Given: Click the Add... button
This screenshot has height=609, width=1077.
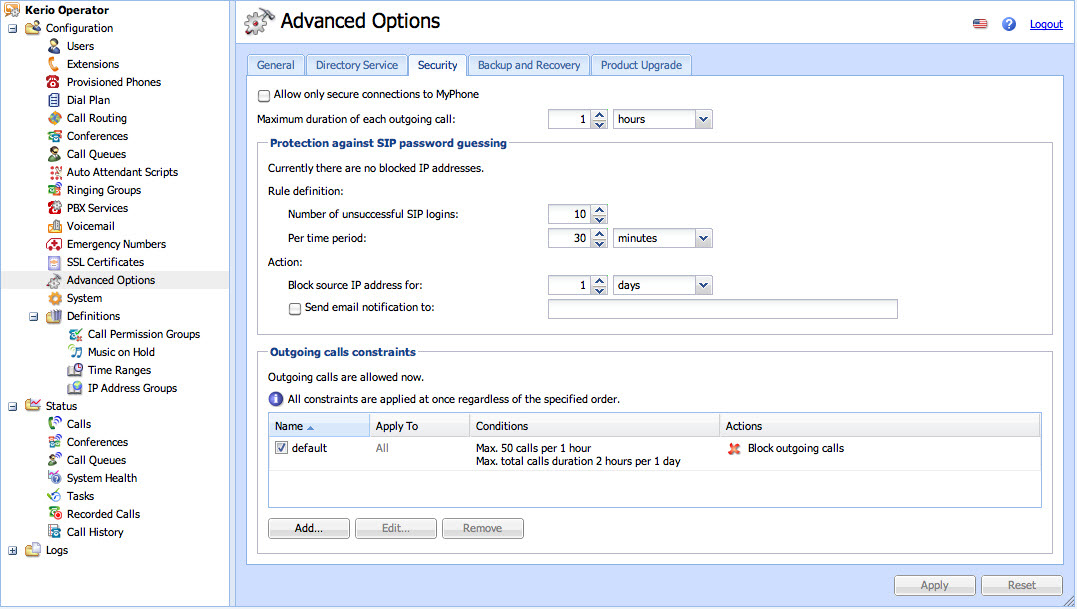Looking at the screenshot, I should tap(308, 528).
